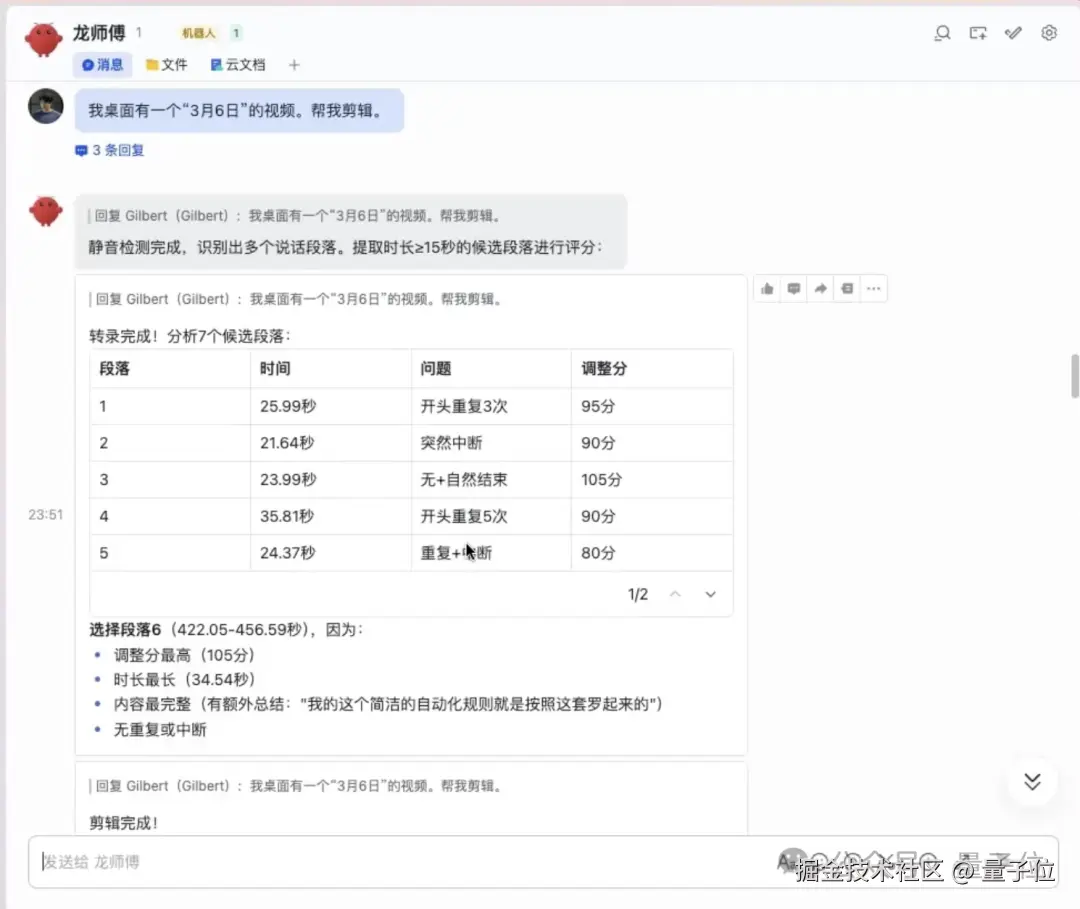This screenshot has height=909, width=1080.
Task: Click cell 80分
Action: pyautogui.click(x=598, y=553)
